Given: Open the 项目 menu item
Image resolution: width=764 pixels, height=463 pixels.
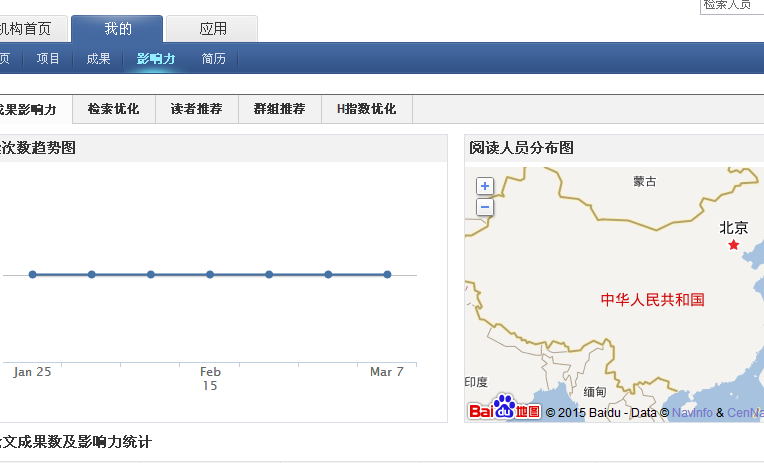Looking at the screenshot, I should click(48, 58).
